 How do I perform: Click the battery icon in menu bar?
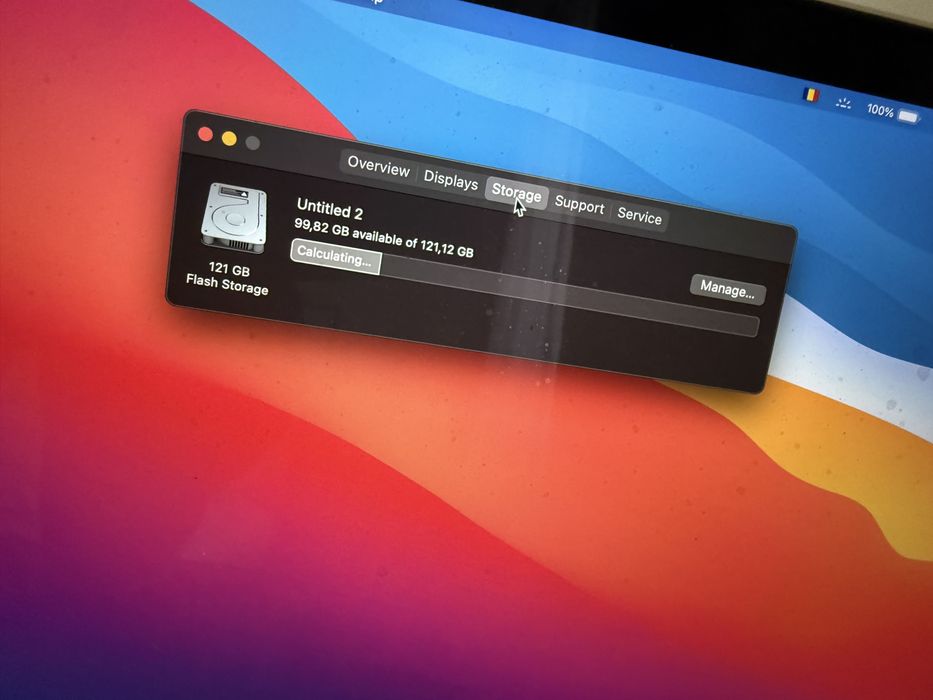(x=908, y=116)
